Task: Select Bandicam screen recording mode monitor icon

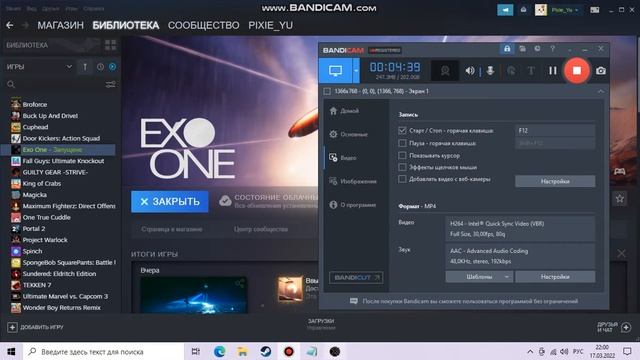Action: click(x=336, y=71)
